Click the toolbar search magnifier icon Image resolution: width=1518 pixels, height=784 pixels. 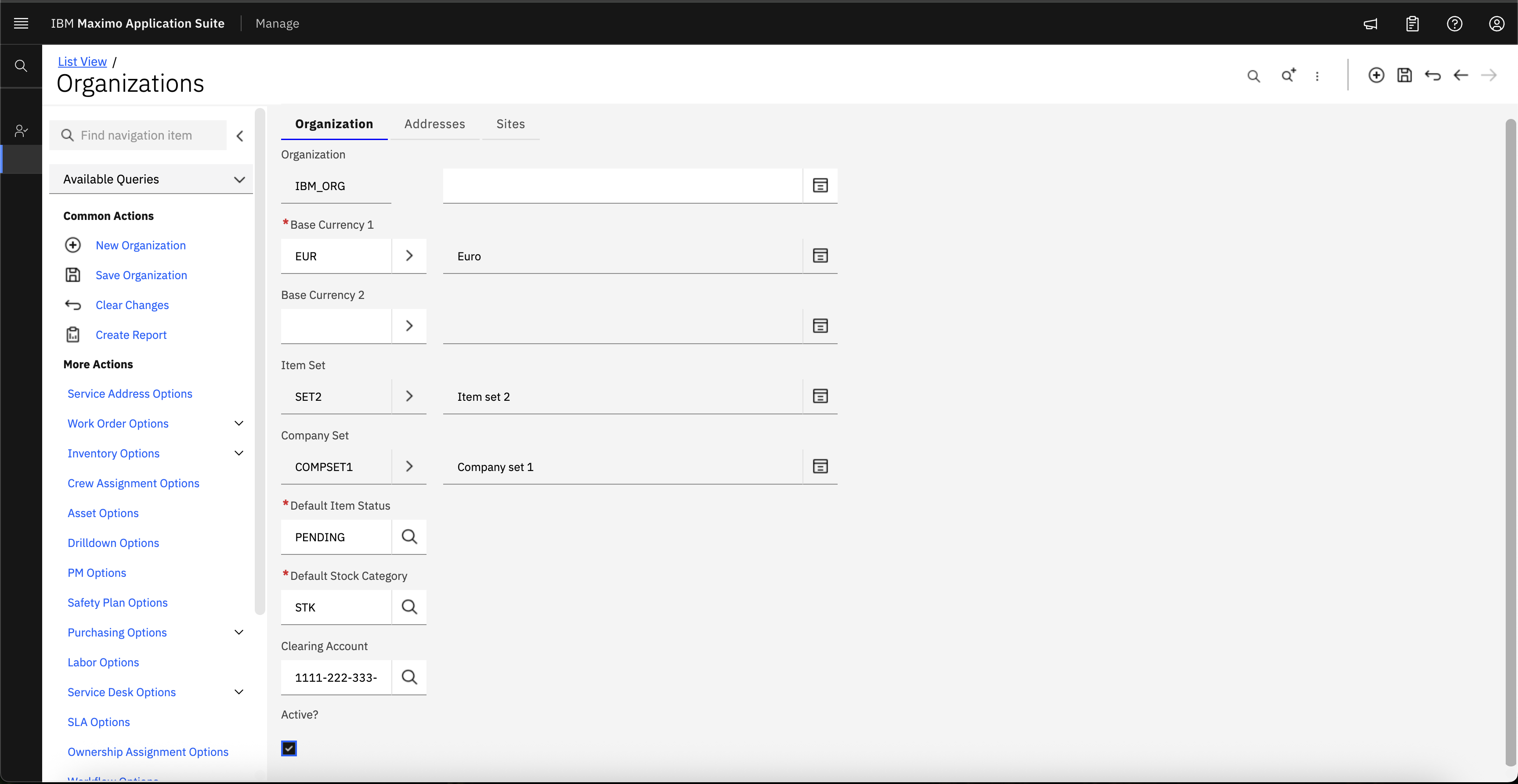1254,76
